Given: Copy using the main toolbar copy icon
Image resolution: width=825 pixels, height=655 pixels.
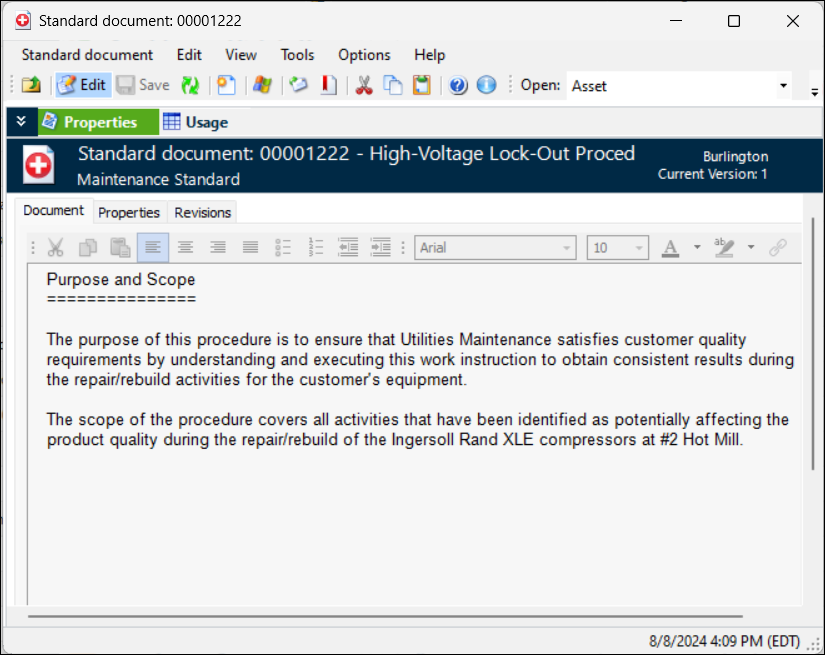Looking at the screenshot, I should click(393, 85).
